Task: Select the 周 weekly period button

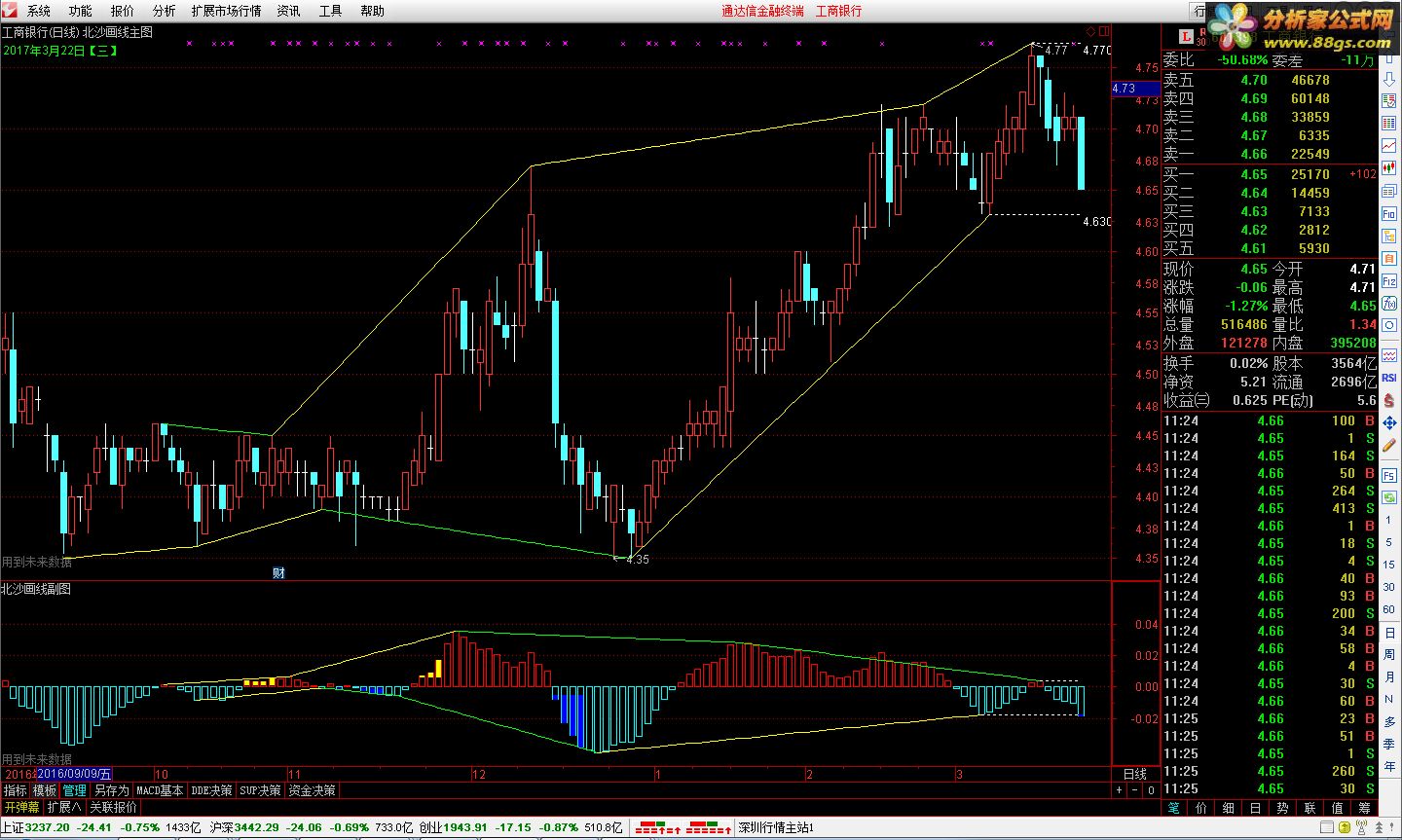Action: point(1389,654)
